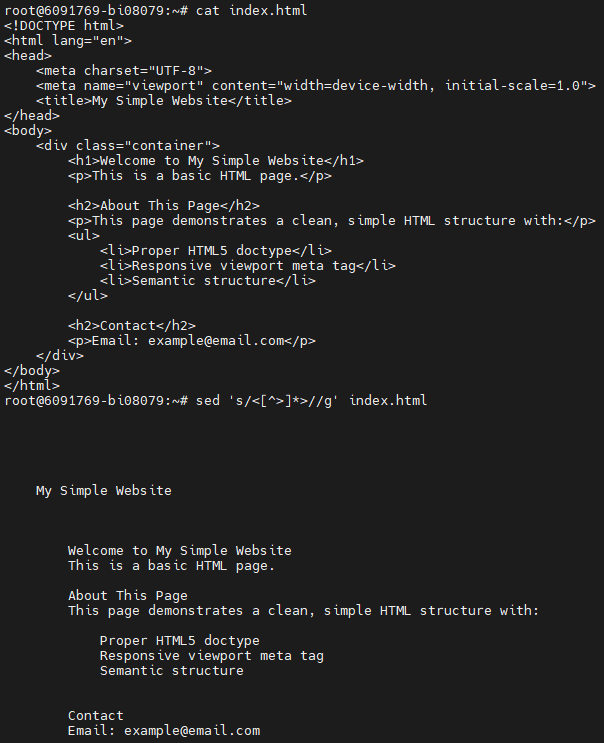Click the h2 "About This Page" source line

pyautogui.click(x=164, y=206)
